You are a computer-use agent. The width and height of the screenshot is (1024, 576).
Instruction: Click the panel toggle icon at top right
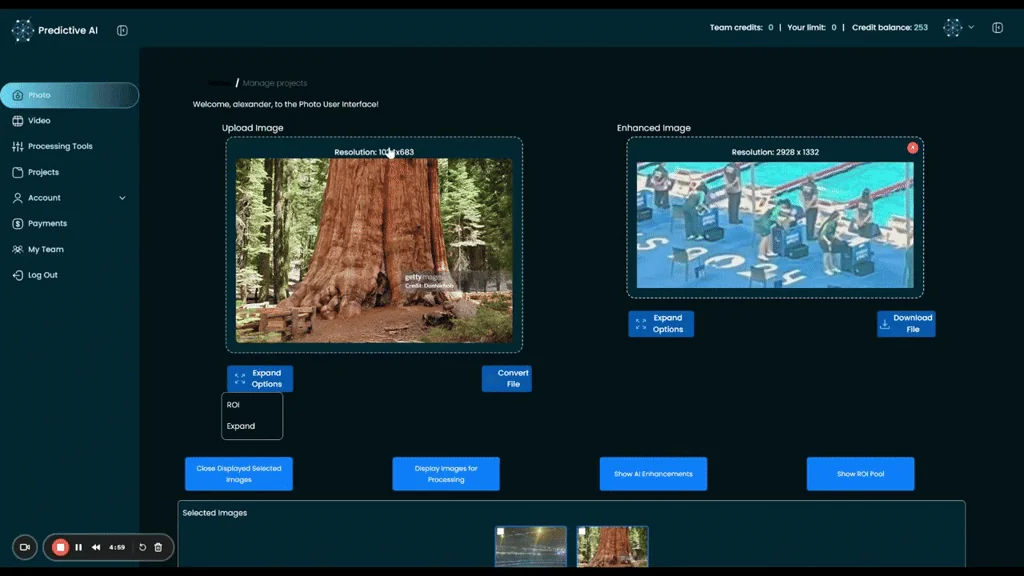pos(997,27)
